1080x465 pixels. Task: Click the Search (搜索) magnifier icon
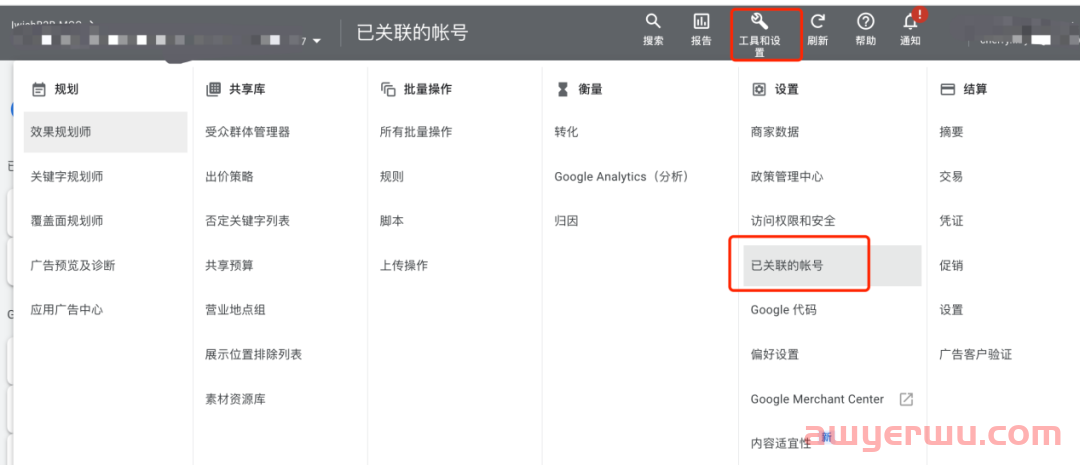[x=653, y=22]
